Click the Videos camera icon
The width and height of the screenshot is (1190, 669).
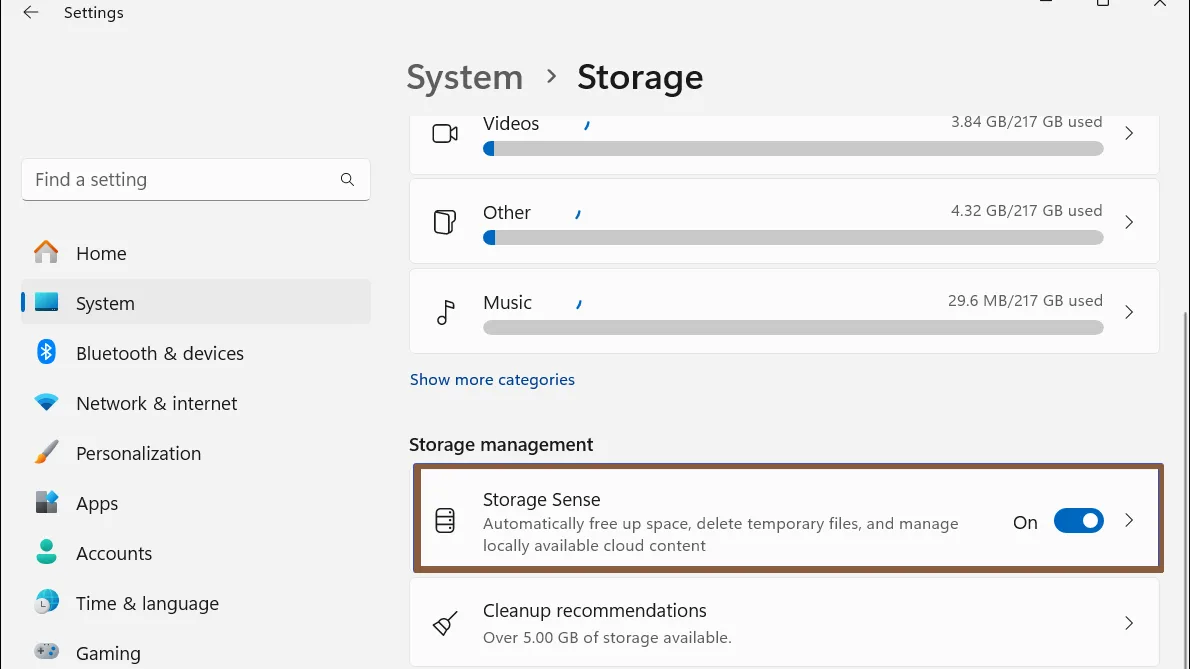coord(445,133)
